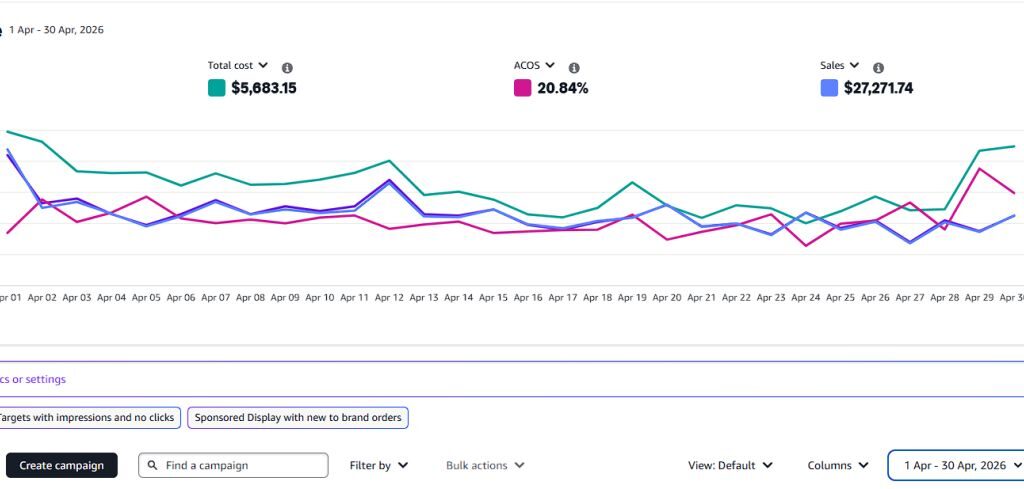Select Targets with impressions and no clicks filter
This screenshot has height=489, width=1024.
[88, 418]
